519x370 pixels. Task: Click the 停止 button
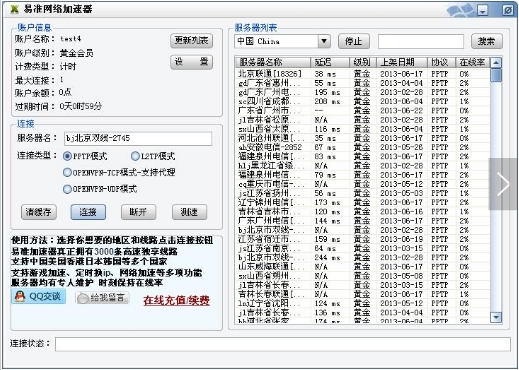coord(354,41)
